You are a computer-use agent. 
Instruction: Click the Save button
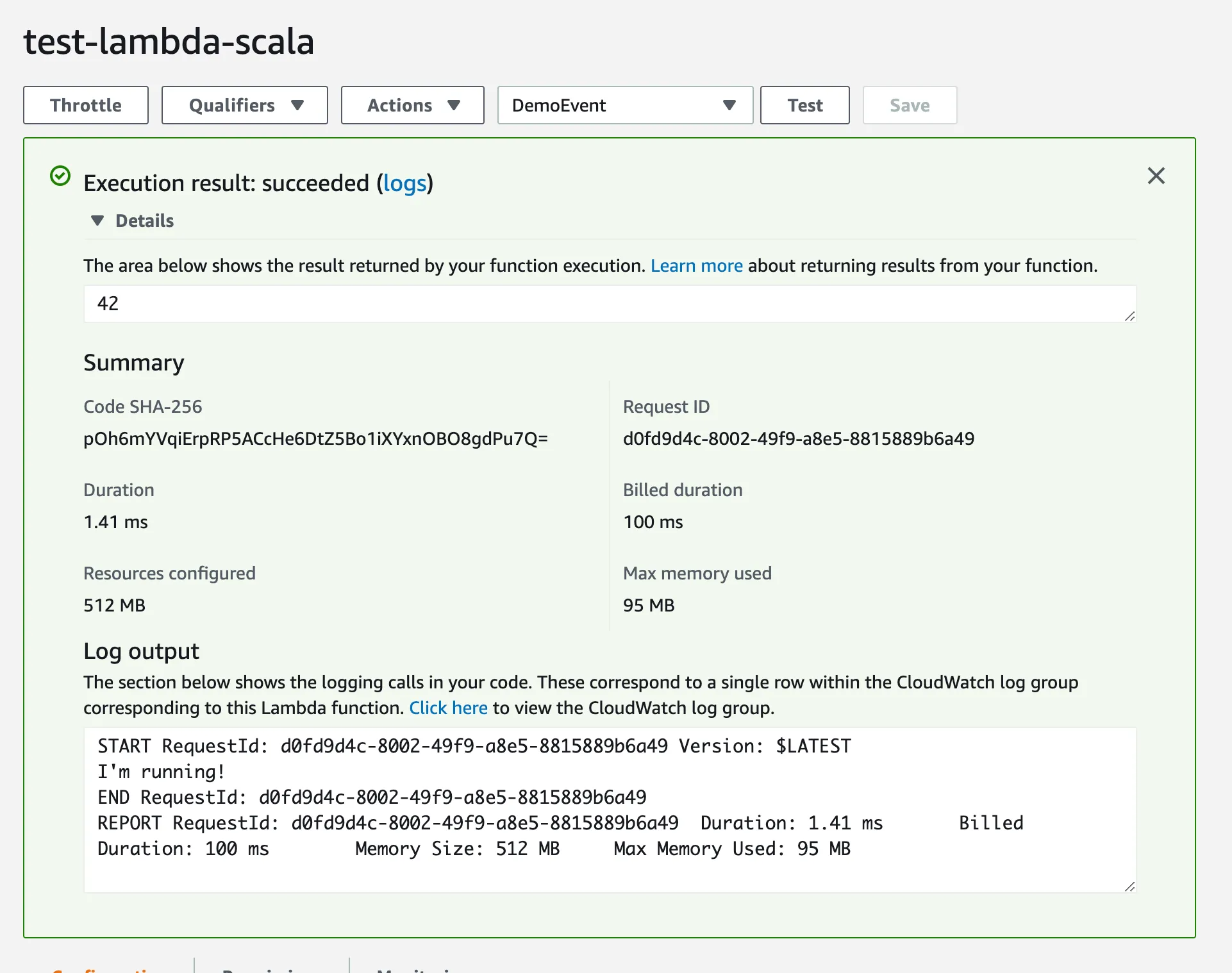click(909, 105)
